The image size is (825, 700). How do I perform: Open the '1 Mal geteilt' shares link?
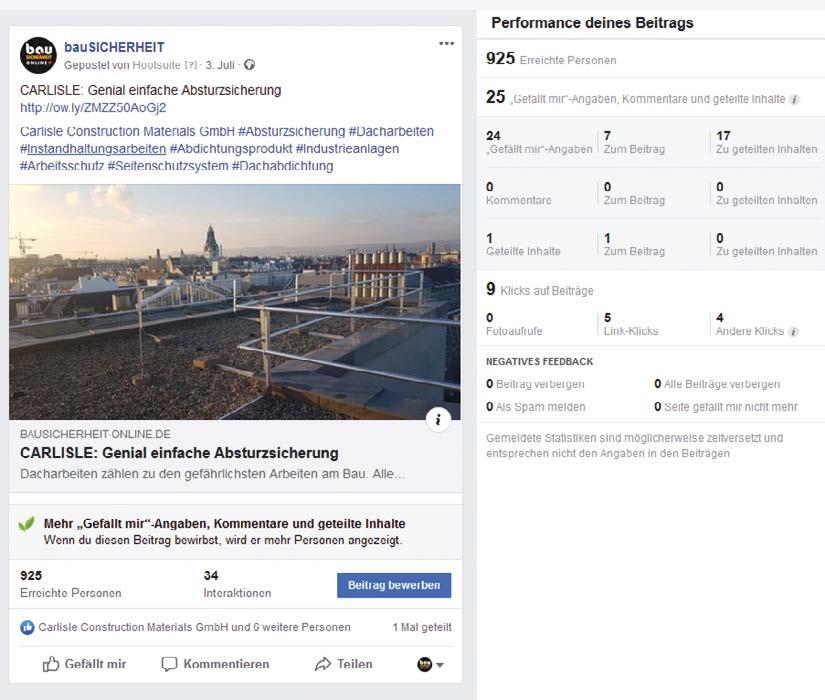coord(422,627)
